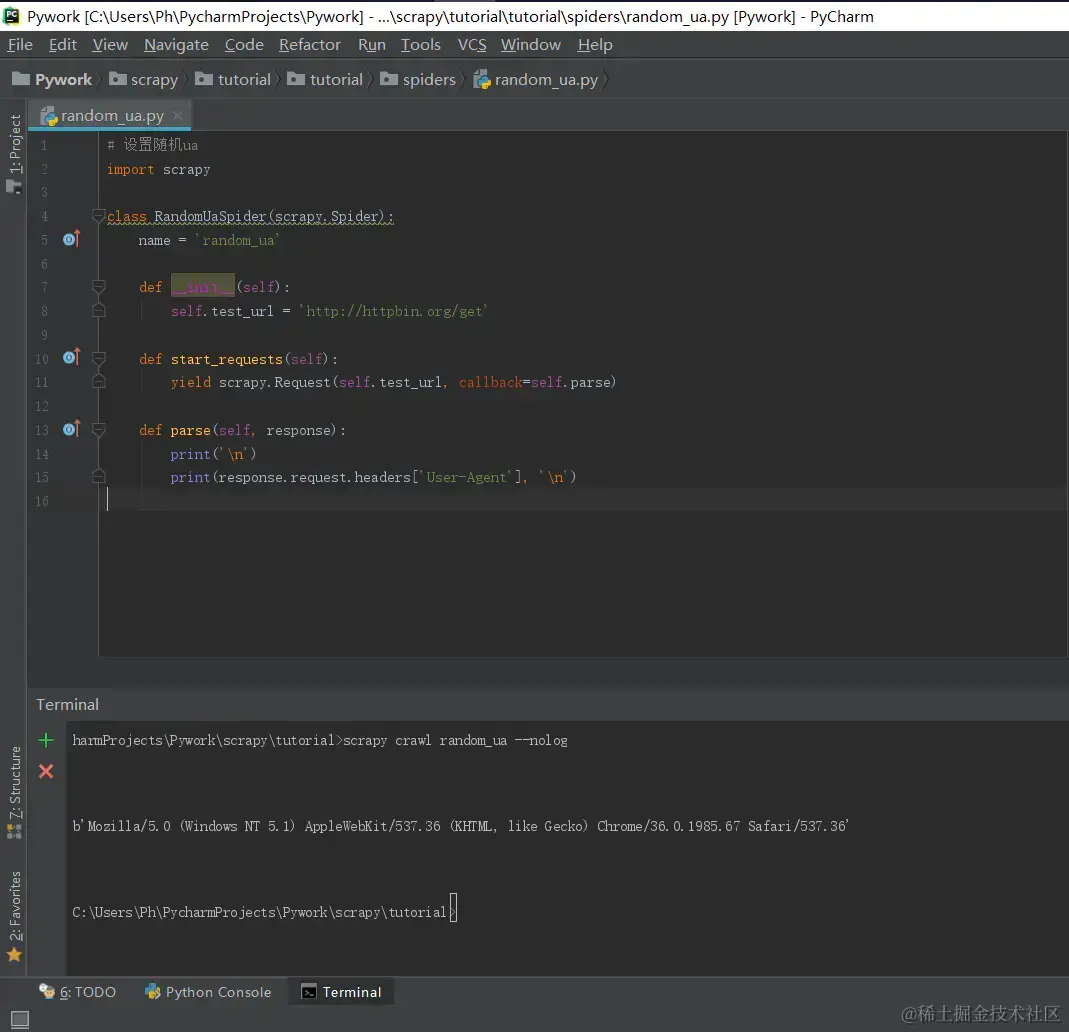Image resolution: width=1069 pixels, height=1032 pixels.
Task: Open the Edit menu
Action: coord(63,45)
